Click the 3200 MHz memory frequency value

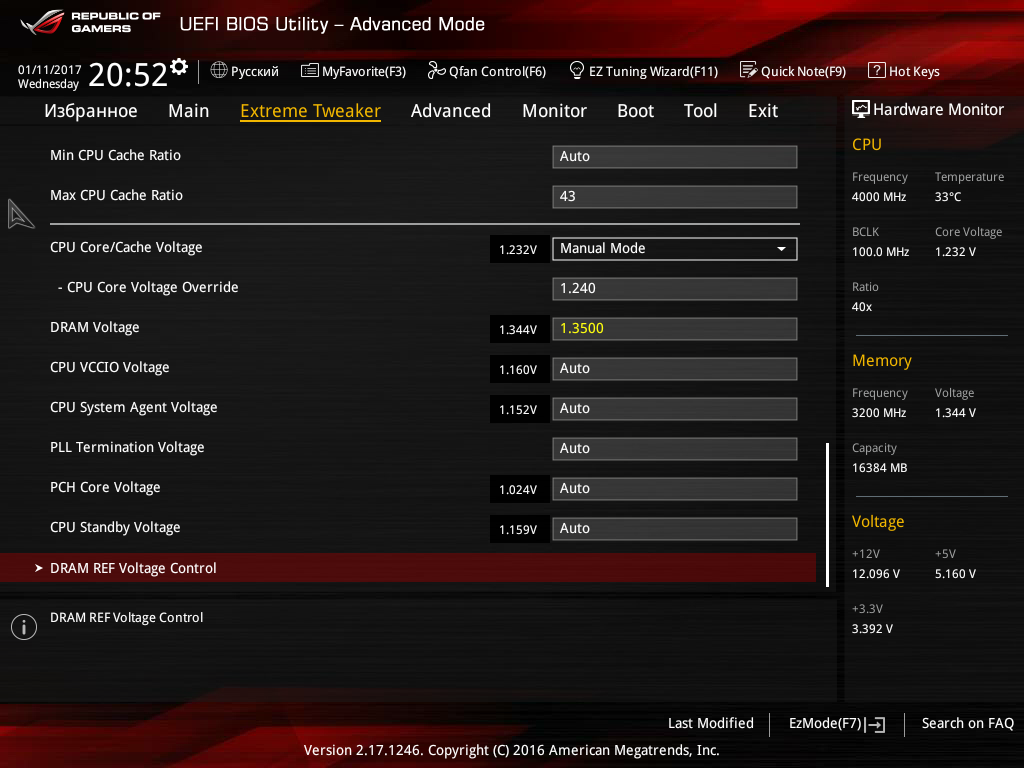(x=878, y=413)
